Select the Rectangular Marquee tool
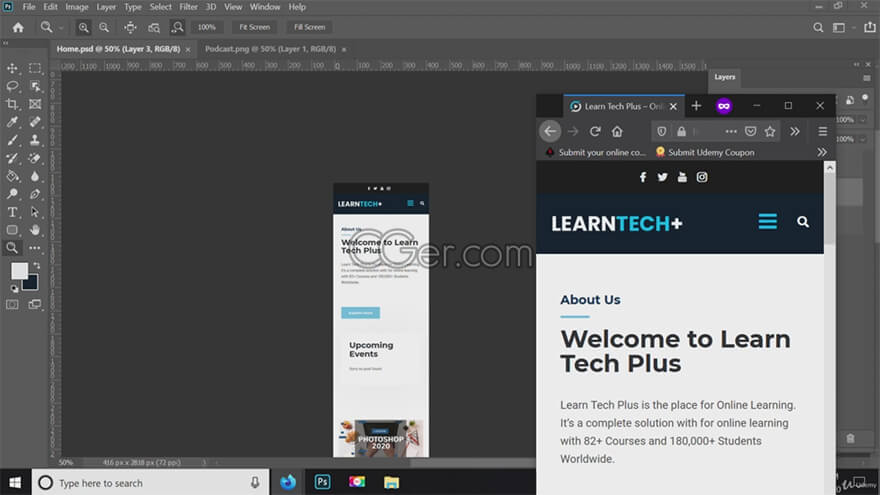The height and width of the screenshot is (495, 880). click(35, 68)
